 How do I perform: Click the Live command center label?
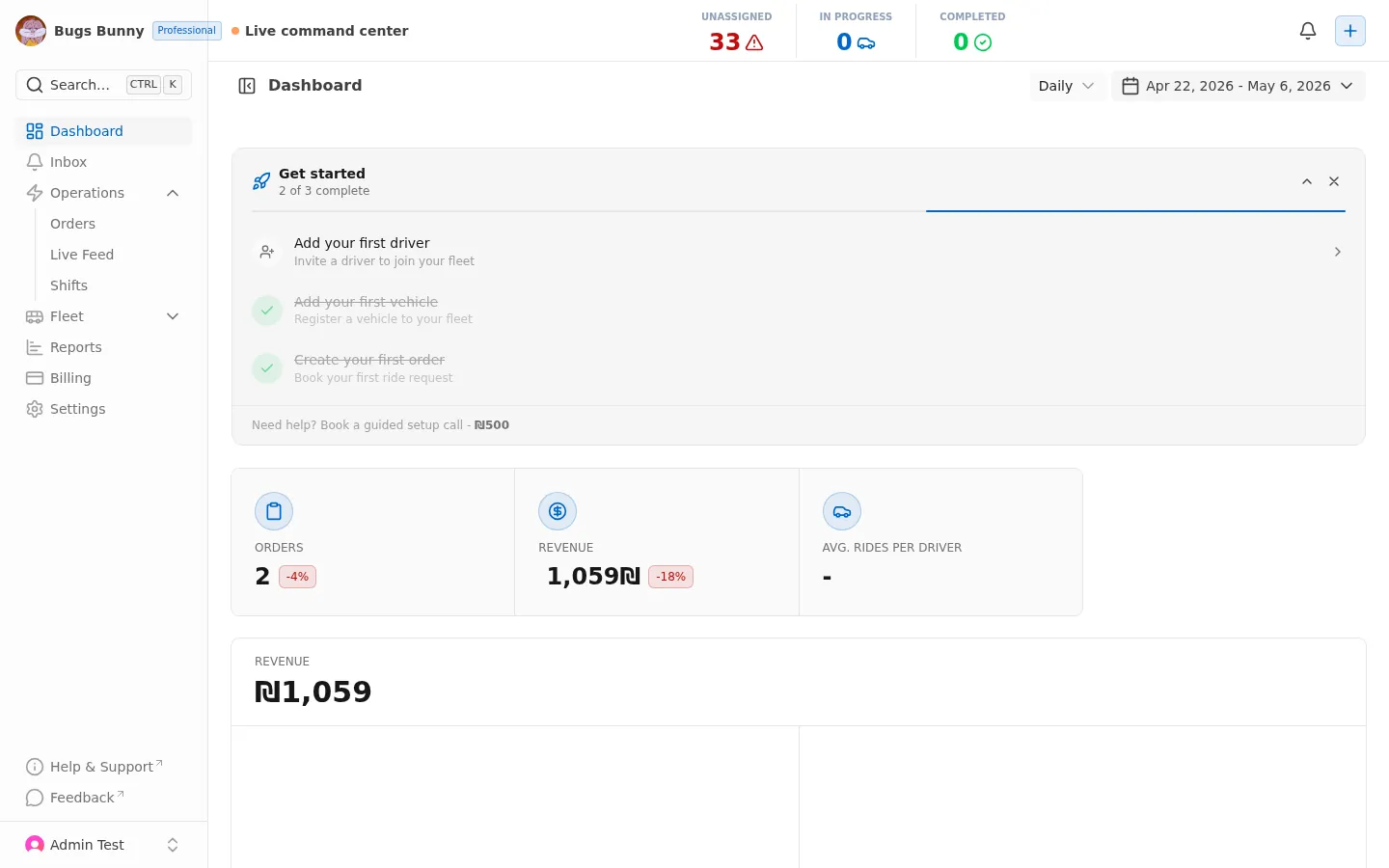pos(326,31)
